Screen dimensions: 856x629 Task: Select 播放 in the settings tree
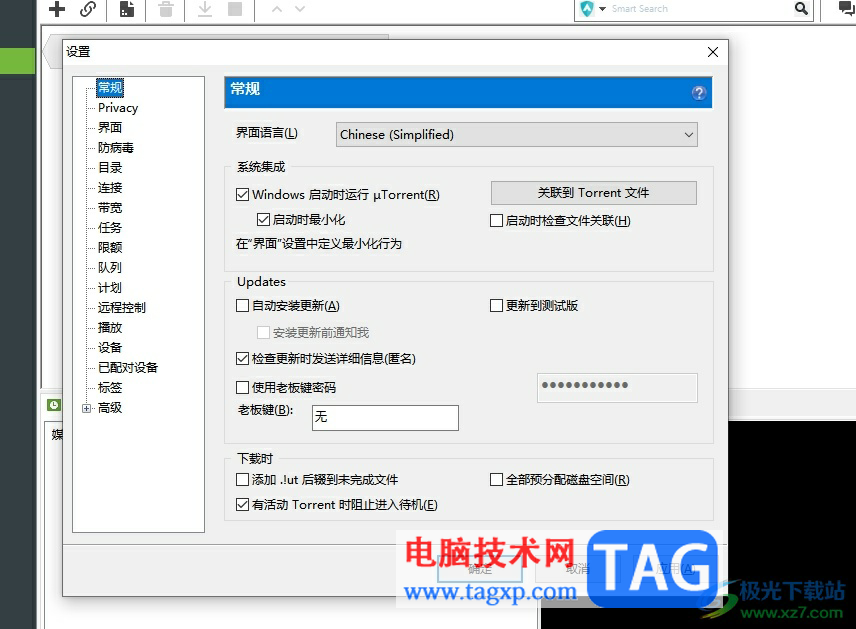(110, 328)
